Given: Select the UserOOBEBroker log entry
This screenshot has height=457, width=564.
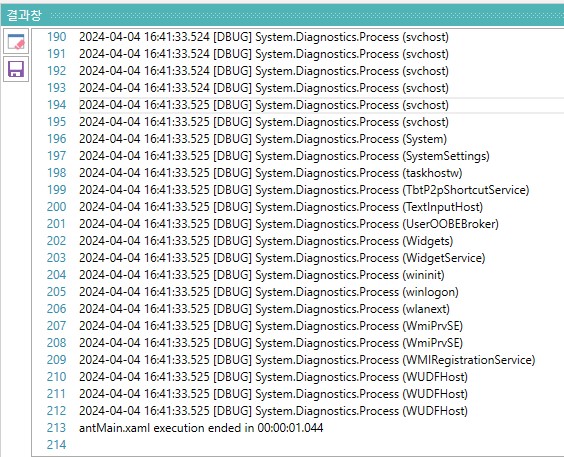Looking at the screenshot, I should 289,224.
